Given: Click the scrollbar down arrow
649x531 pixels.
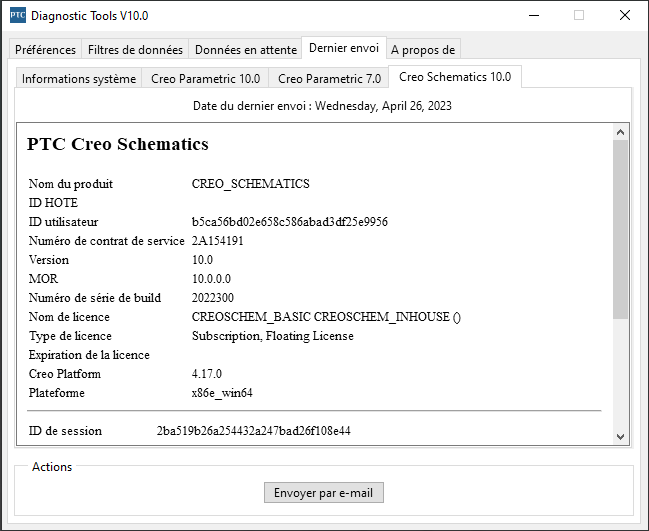Looking at the screenshot, I should pos(620,437).
